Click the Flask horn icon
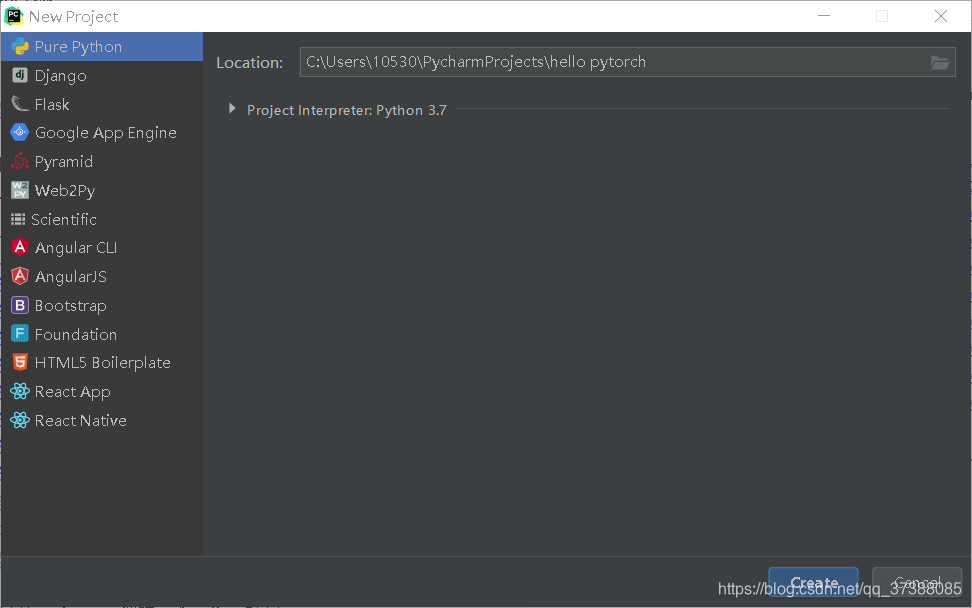 [20, 104]
